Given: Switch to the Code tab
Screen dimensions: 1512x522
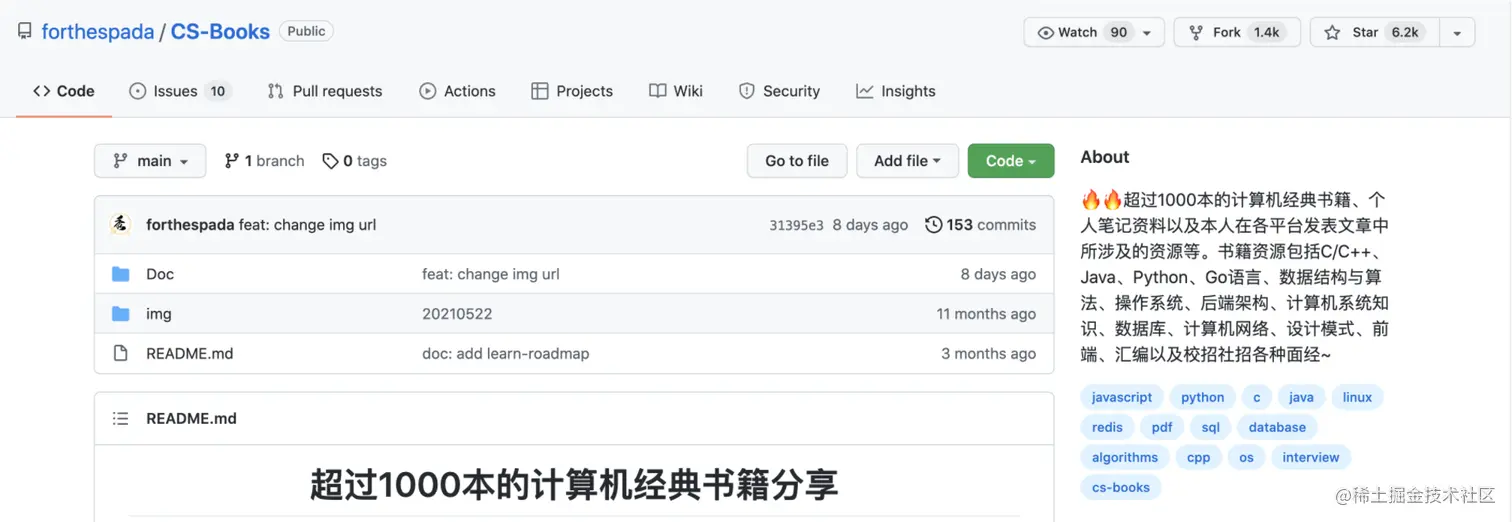Looking at the screenshot, I should coord(64,91).
